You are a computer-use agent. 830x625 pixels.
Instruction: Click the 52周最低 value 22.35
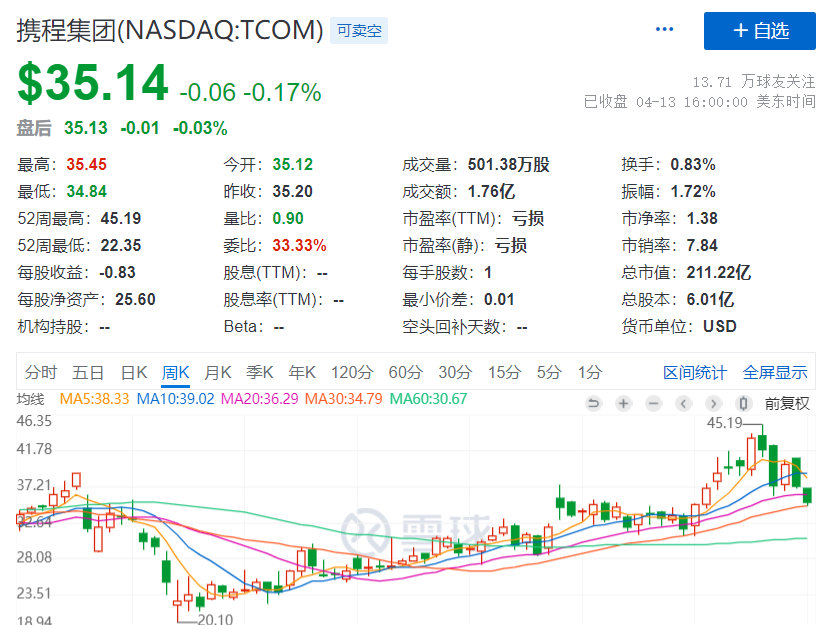point(121,246)
